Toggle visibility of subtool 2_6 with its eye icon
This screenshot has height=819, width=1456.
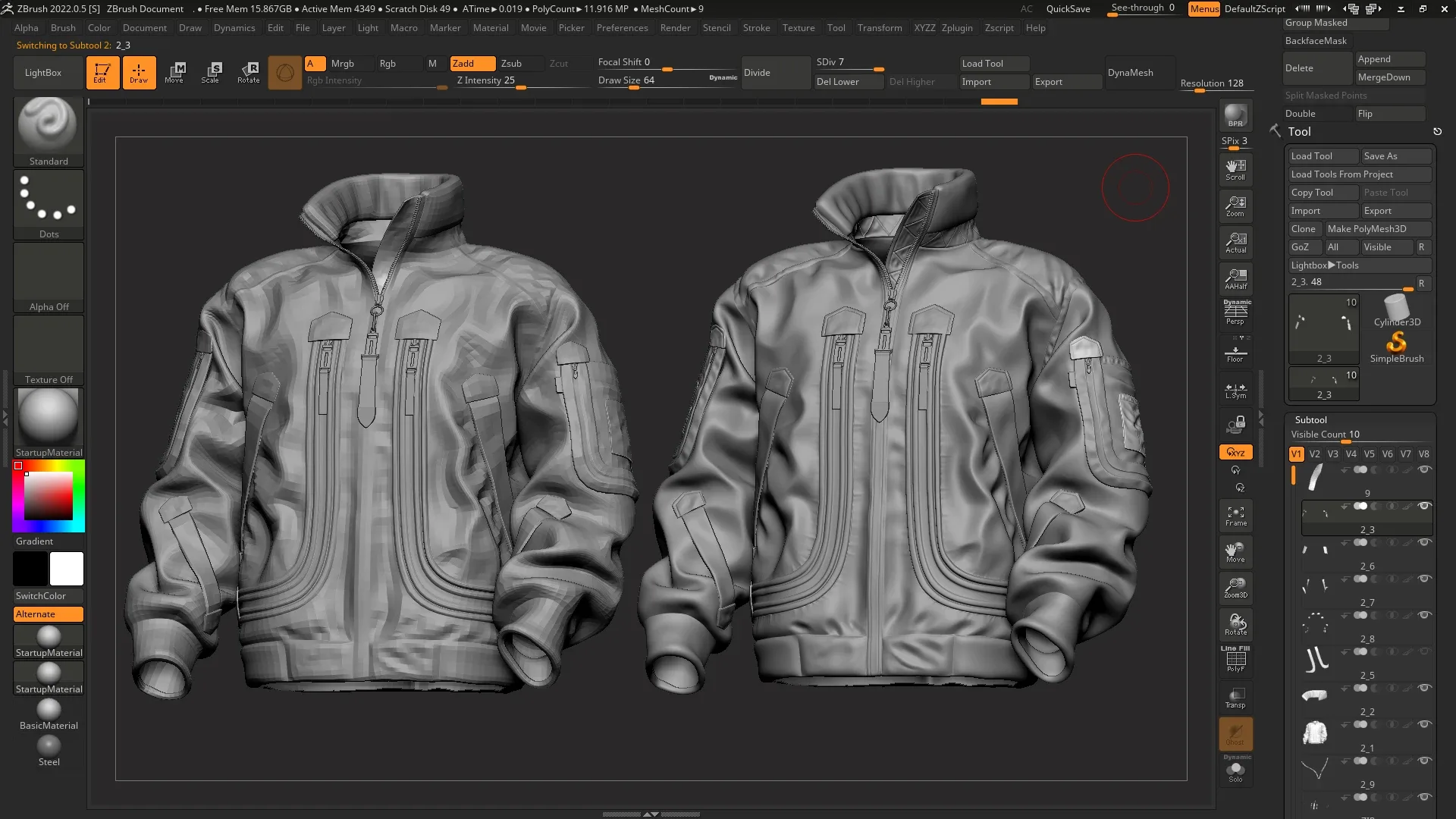pyautogui.click(x=1423, y=542)
